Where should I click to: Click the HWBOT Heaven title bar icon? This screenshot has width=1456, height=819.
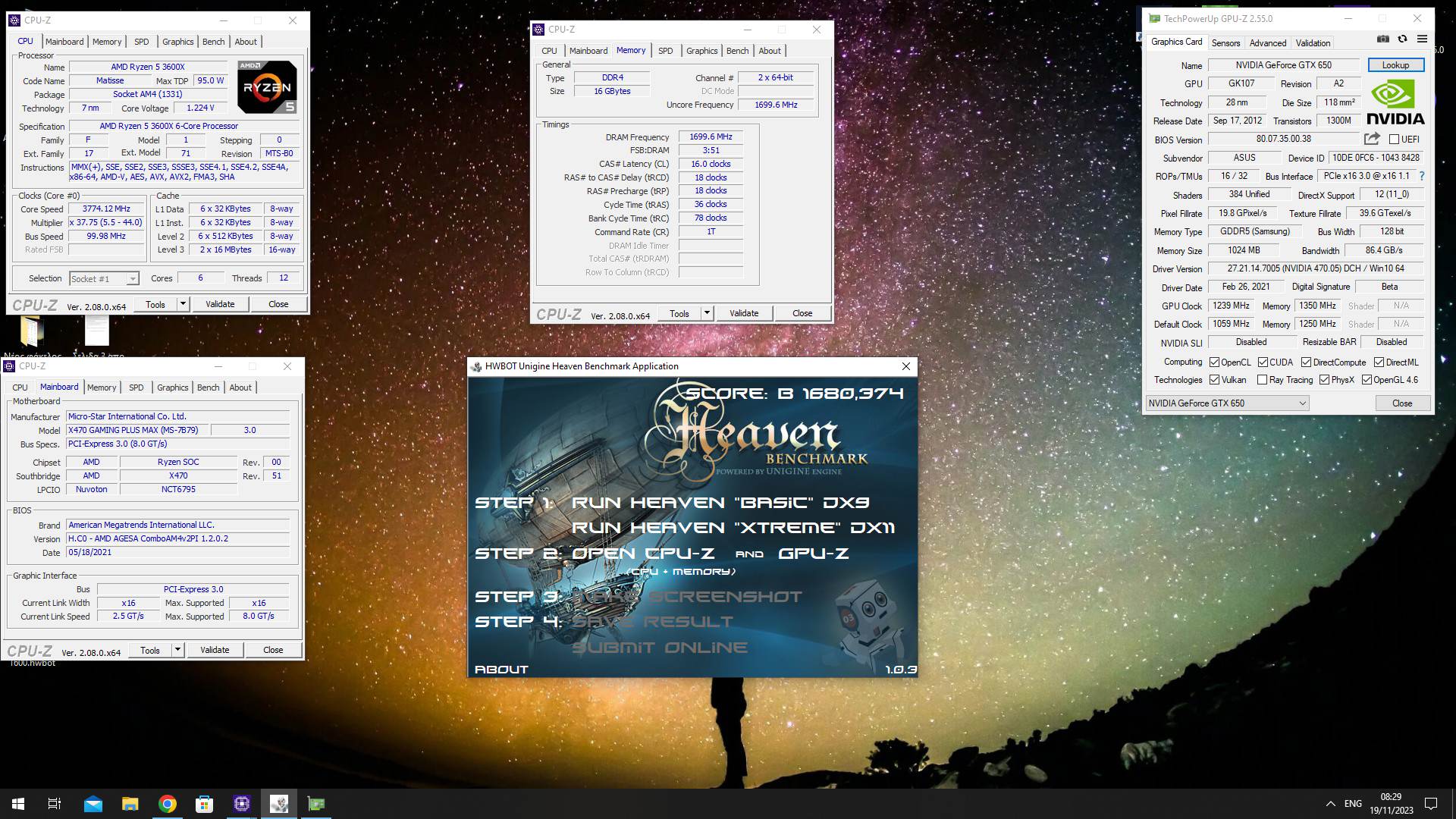pos(476,366)
